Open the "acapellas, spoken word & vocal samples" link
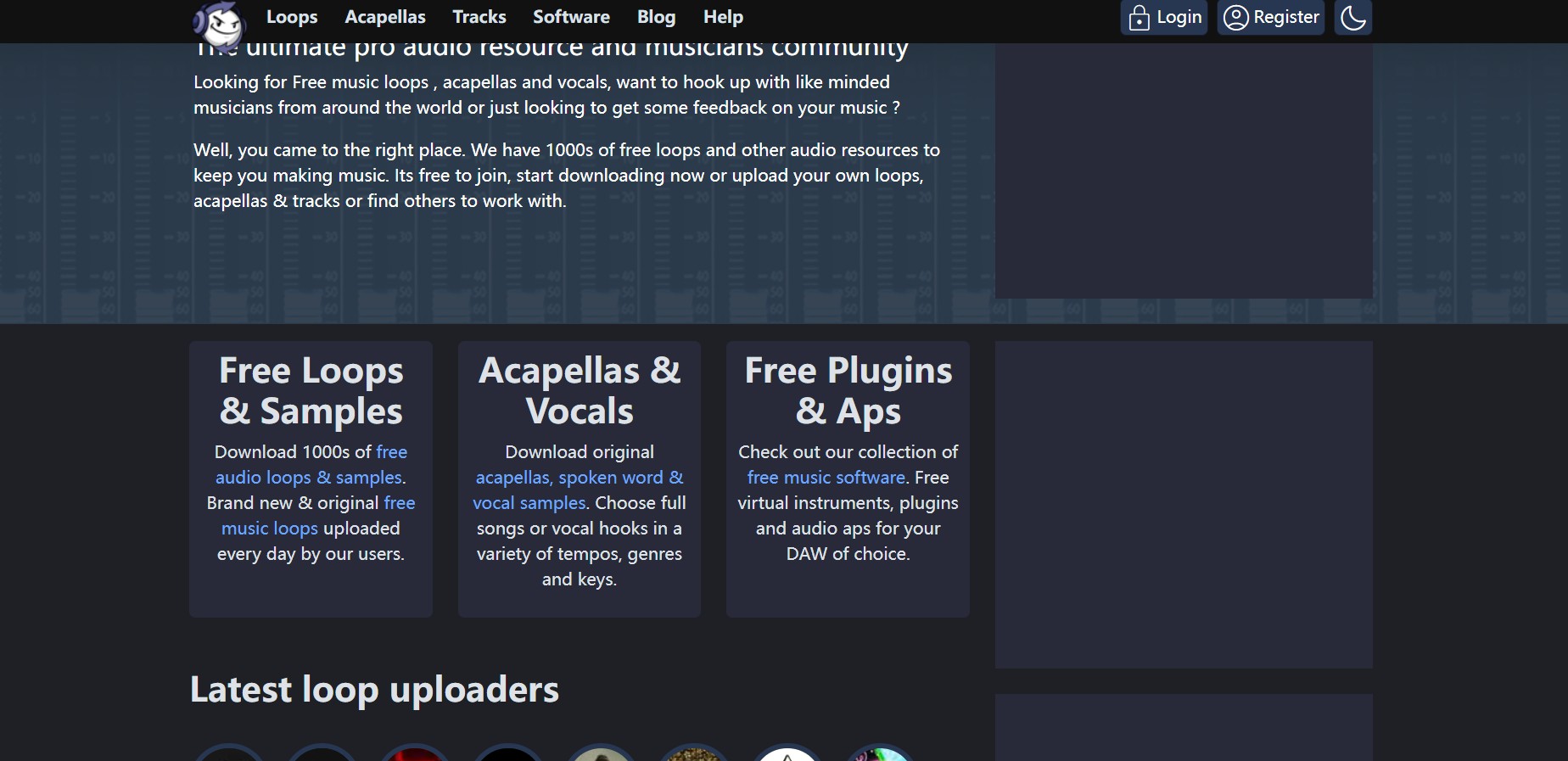The image size is (1568, 761). (x=579, y=478)
